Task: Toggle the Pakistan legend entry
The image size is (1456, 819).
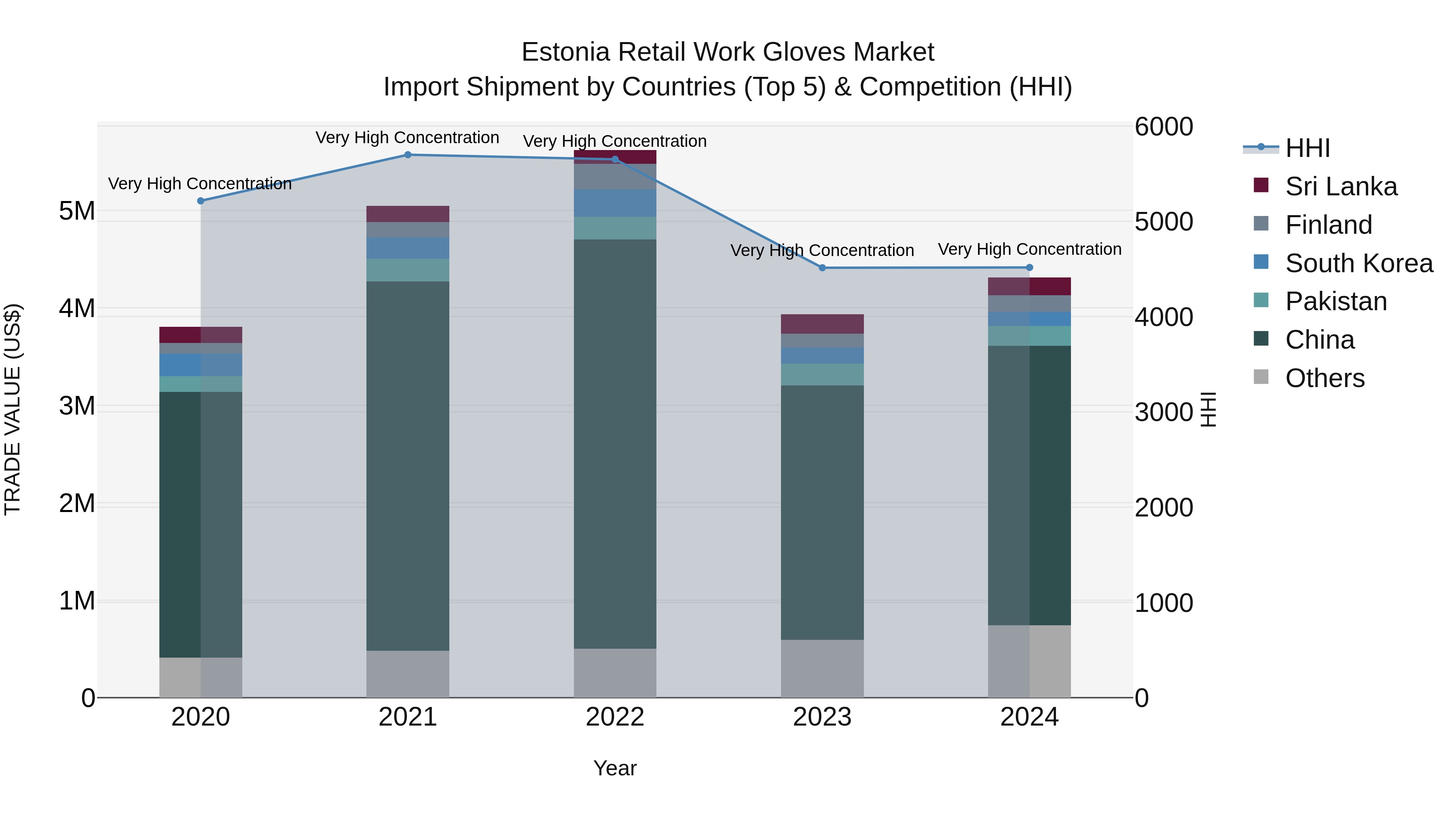Action: tap(1320, 301)
